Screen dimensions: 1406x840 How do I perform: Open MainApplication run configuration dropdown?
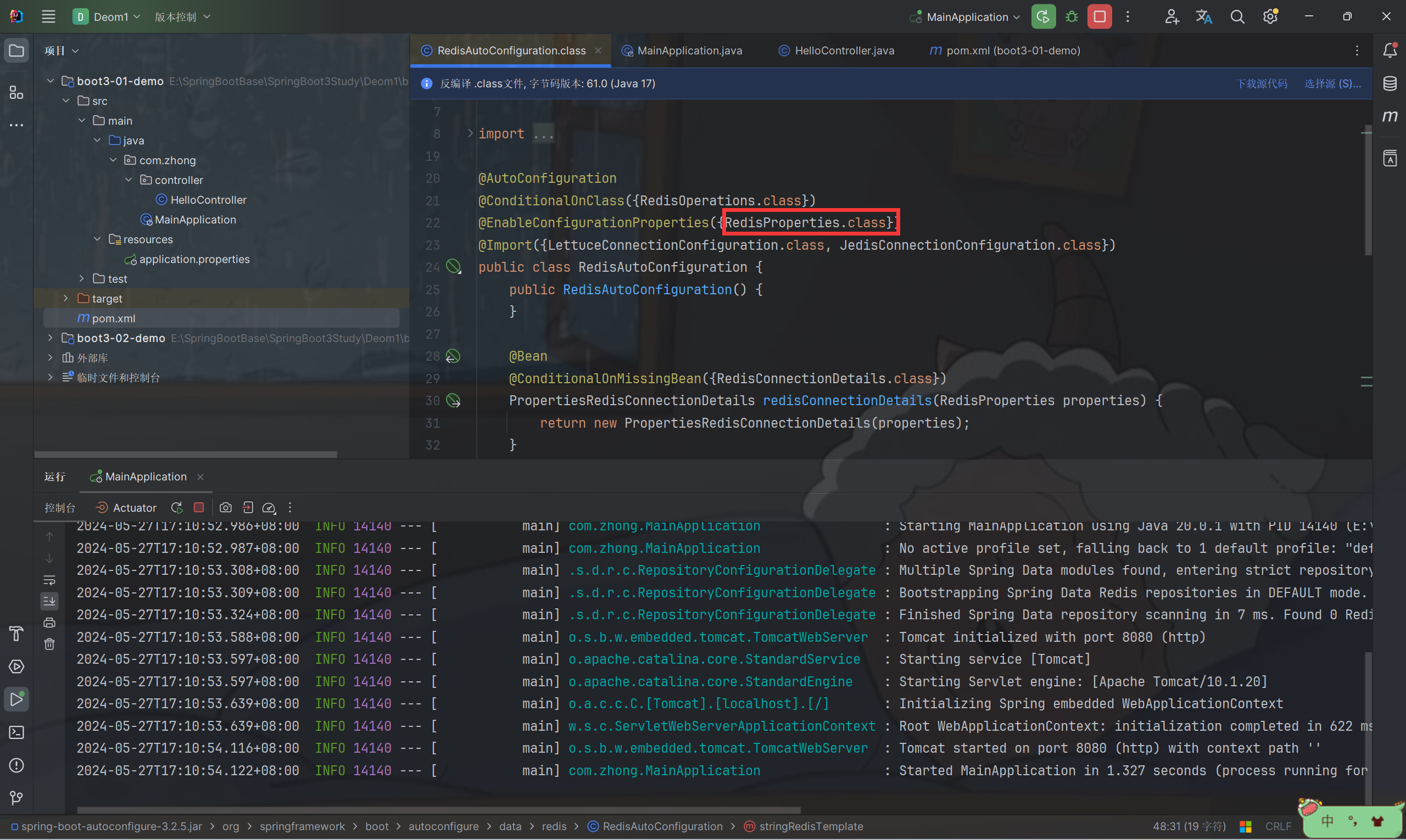[x=965, y=16]
